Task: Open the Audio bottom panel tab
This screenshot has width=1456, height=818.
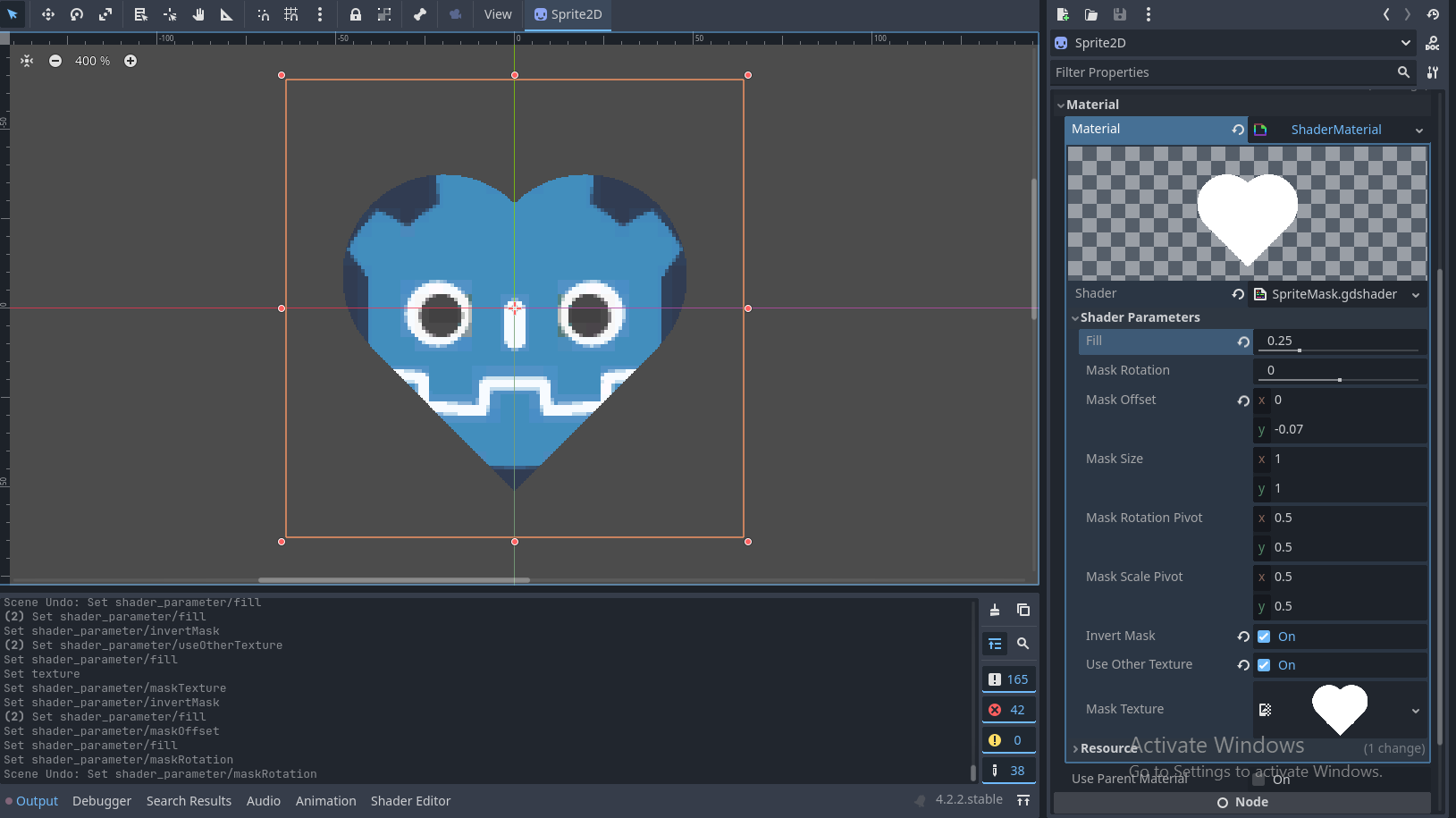Action: pyautogui.click(x=264, y=801)
